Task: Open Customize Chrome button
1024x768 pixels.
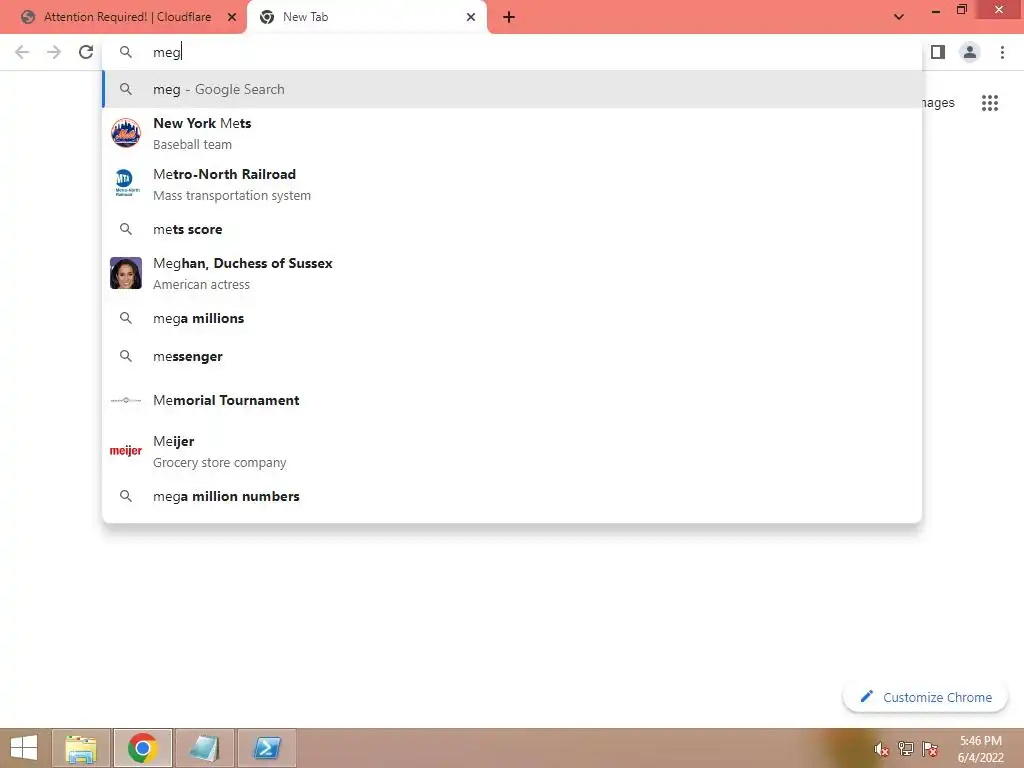Action: click(925, 697)
